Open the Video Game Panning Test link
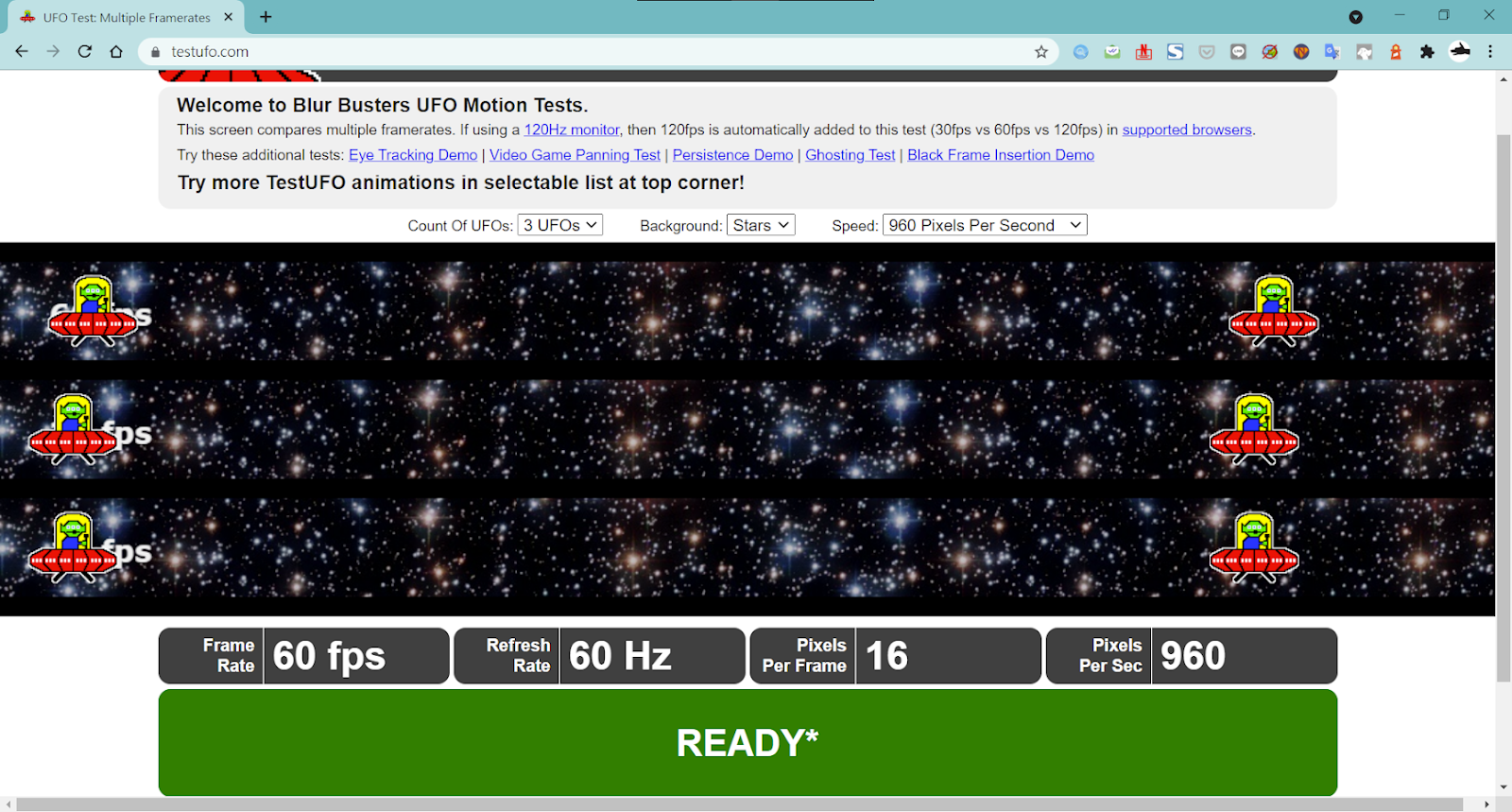This screenshot has width=1512, height=812. tap(575, 155)
